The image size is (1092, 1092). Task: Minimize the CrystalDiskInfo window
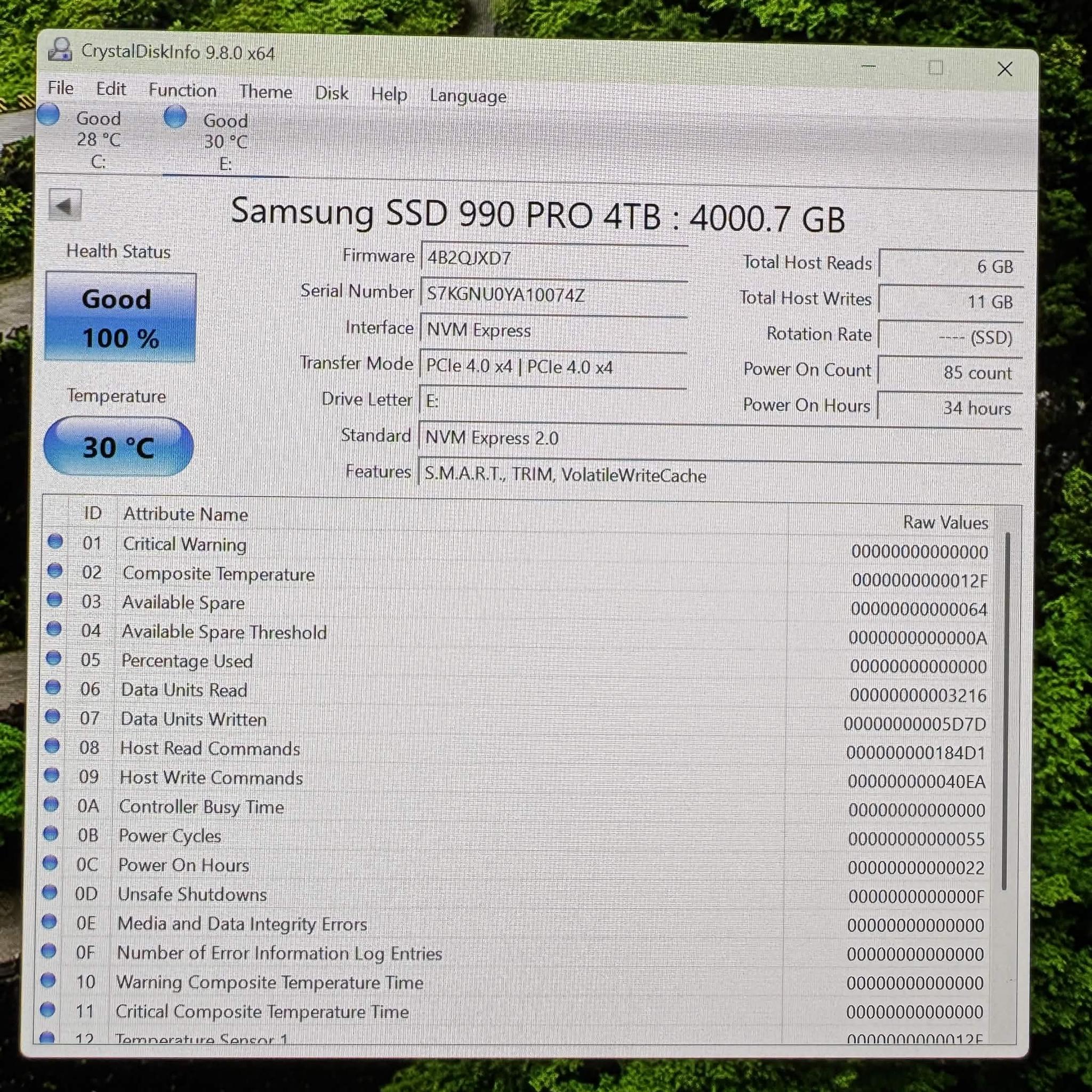pyautogui.click(x=868, y=67)
